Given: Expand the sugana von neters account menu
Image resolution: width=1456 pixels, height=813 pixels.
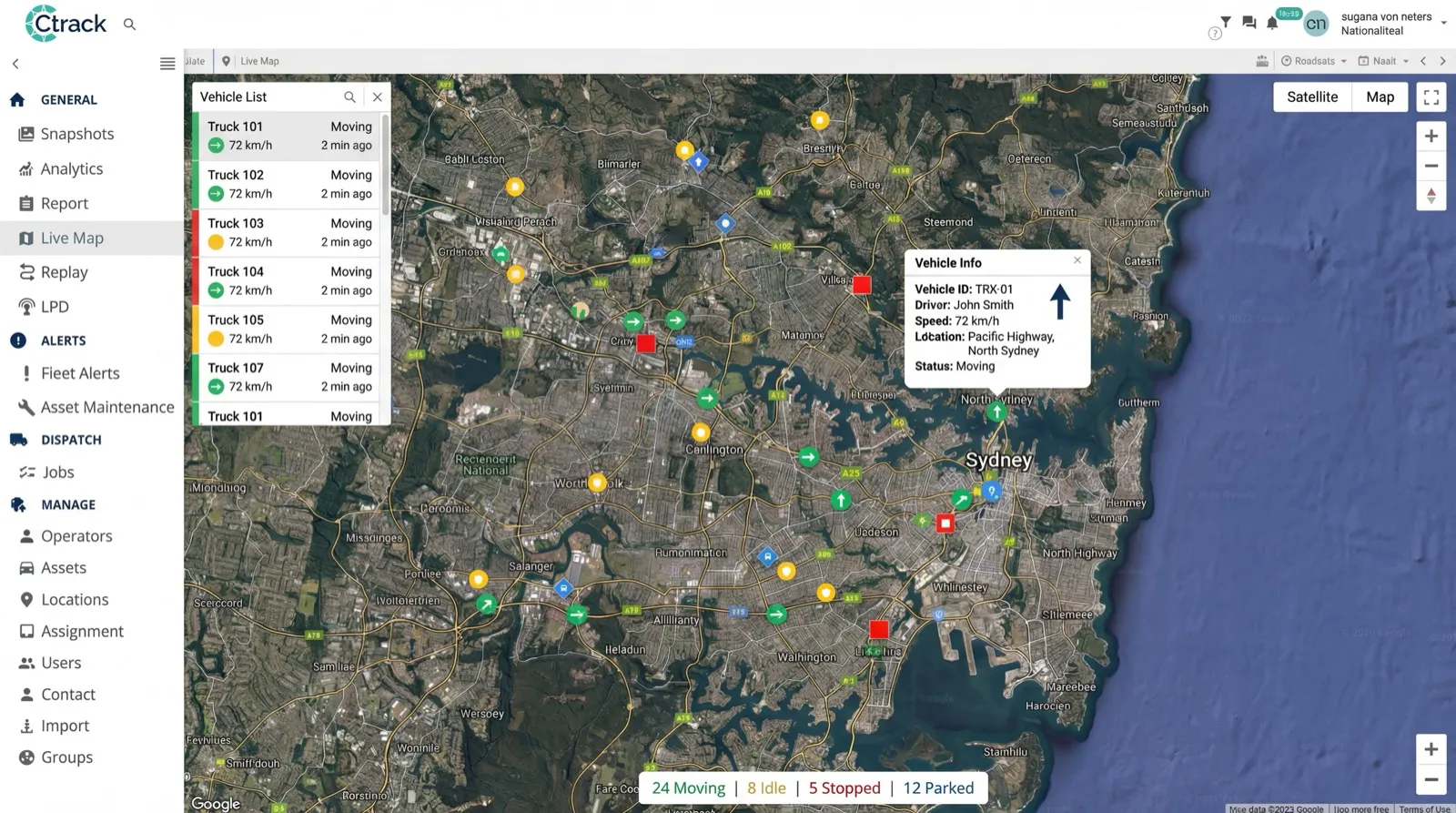Looking at the screenshot, I should click(1392, 24).
